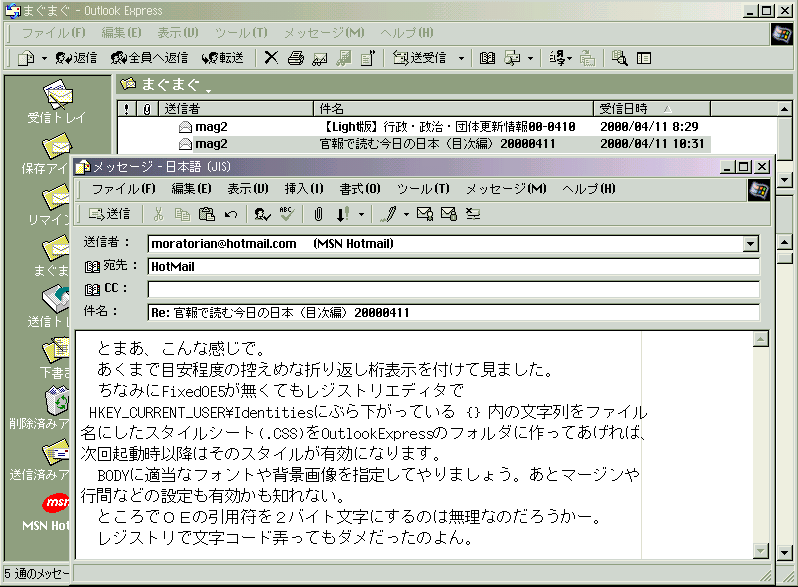Copy with copy icon in message toolbar
The height and width of the screenshot is (587, 798).
point(182,214)
